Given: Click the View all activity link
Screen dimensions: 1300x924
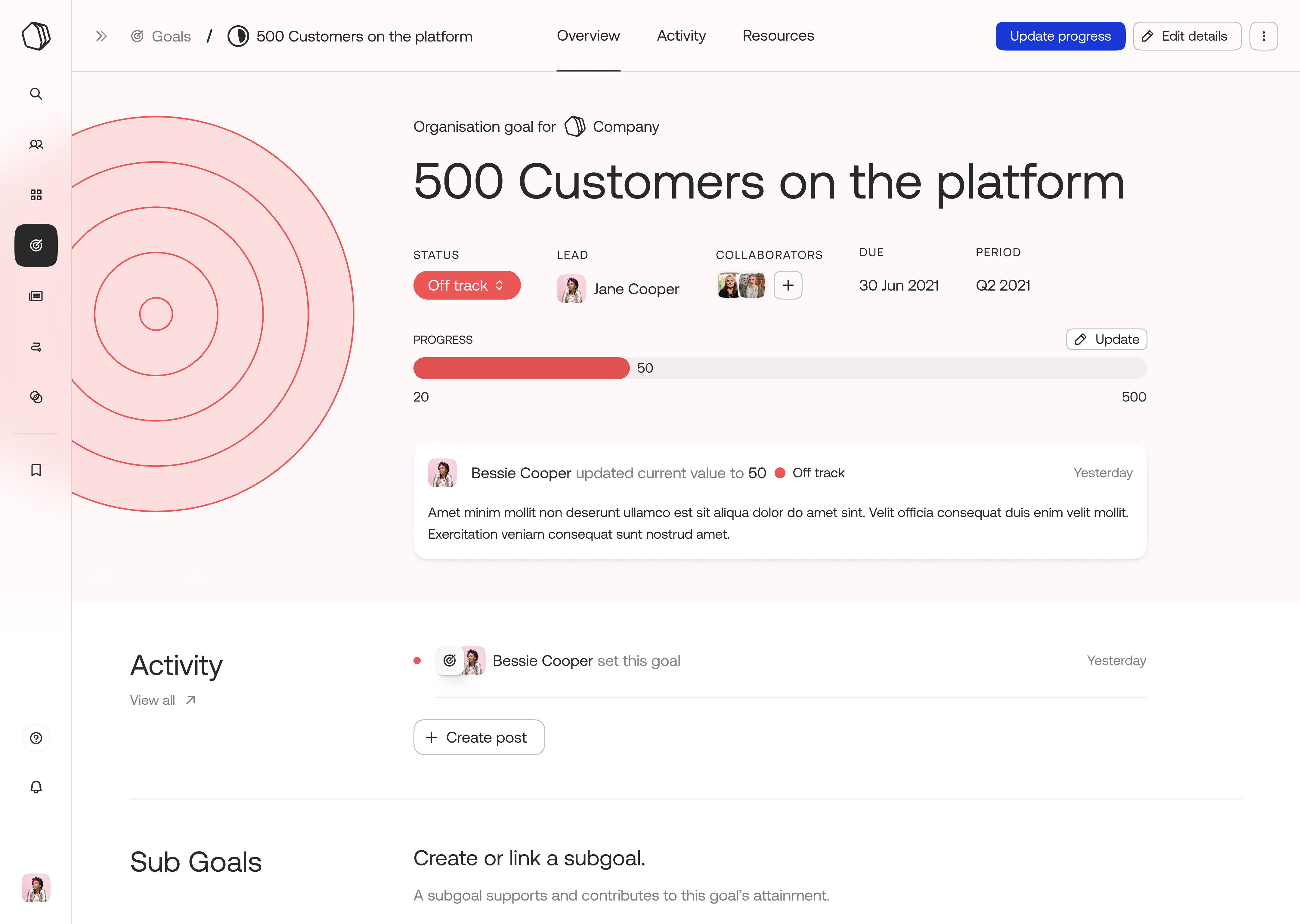Looking at the screenshot, I should point(162,701).
